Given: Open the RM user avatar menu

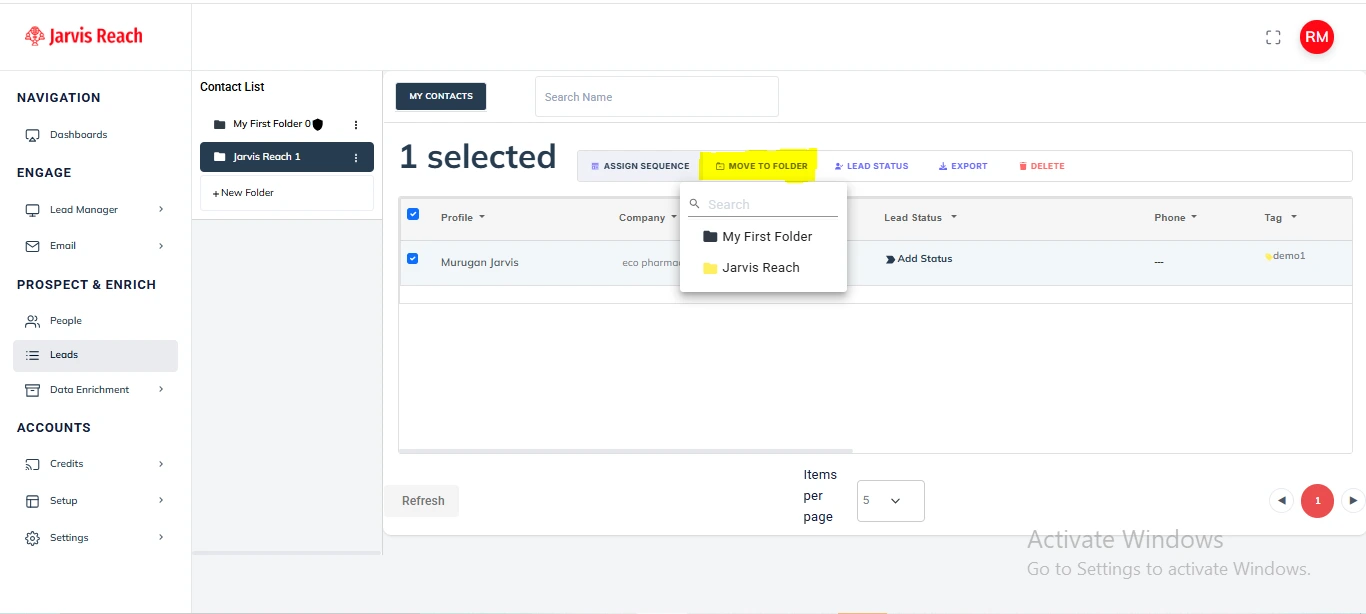Looking at the screenshot, I should [x=1316, y=37].
